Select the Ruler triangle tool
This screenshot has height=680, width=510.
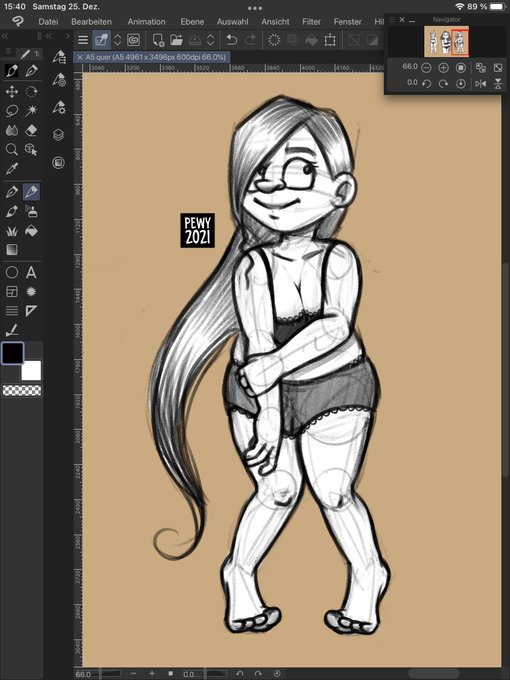31,311
